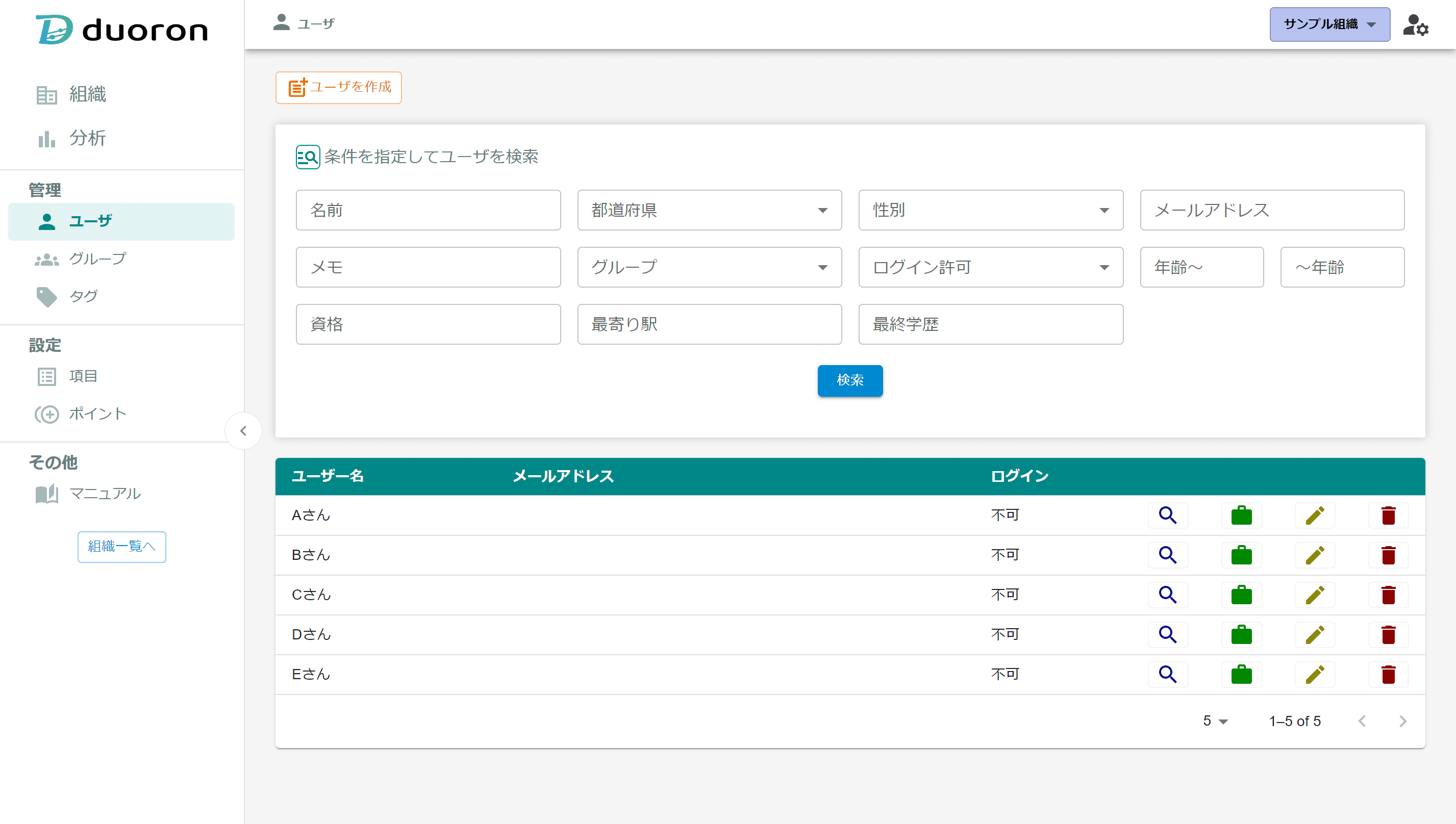Click the ユーザー名 column header
The image size is (1456, 824).
[x=328, y=476]
